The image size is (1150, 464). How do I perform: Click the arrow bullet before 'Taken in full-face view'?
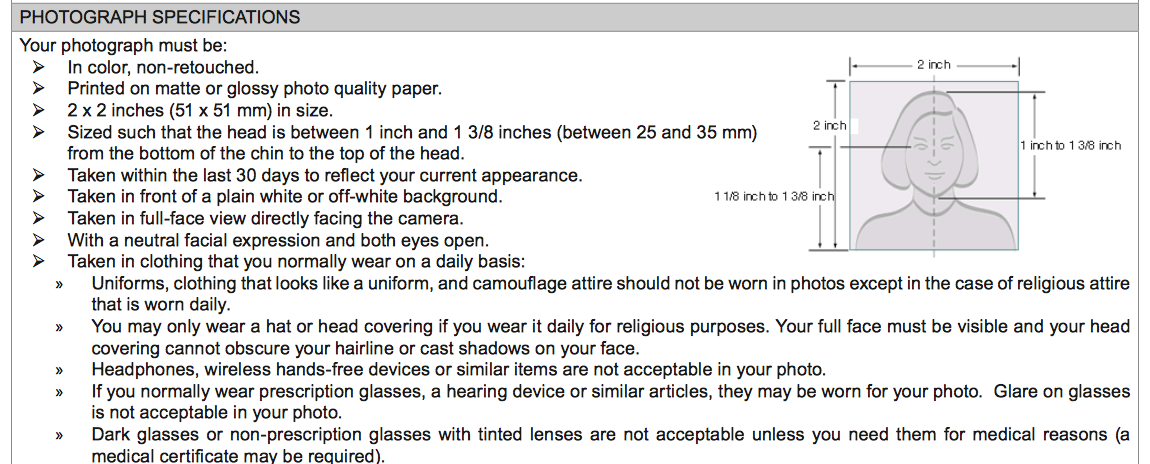click(39, 219)
